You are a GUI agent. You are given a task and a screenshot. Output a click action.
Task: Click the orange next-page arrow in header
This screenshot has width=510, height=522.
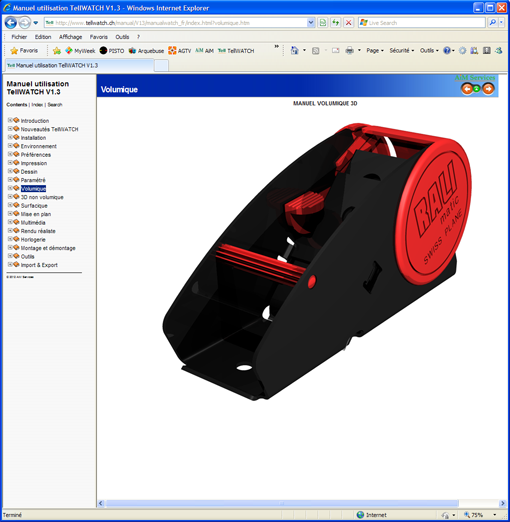[x=488, y=89]
